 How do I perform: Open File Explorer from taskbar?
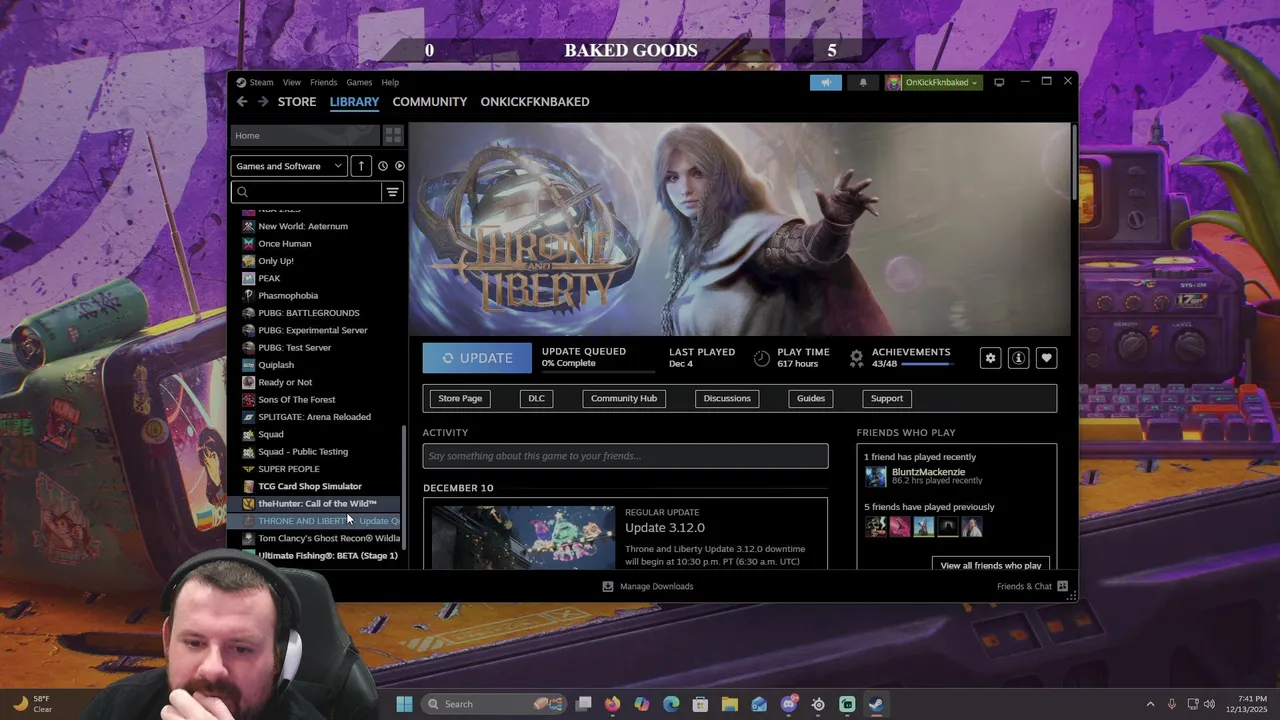729,704
